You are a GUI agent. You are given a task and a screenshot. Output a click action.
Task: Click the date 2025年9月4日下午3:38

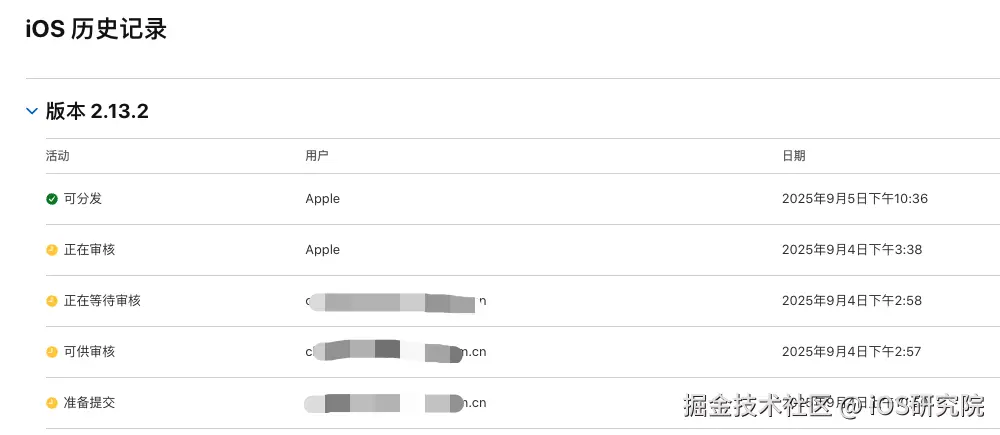point(852,250)
